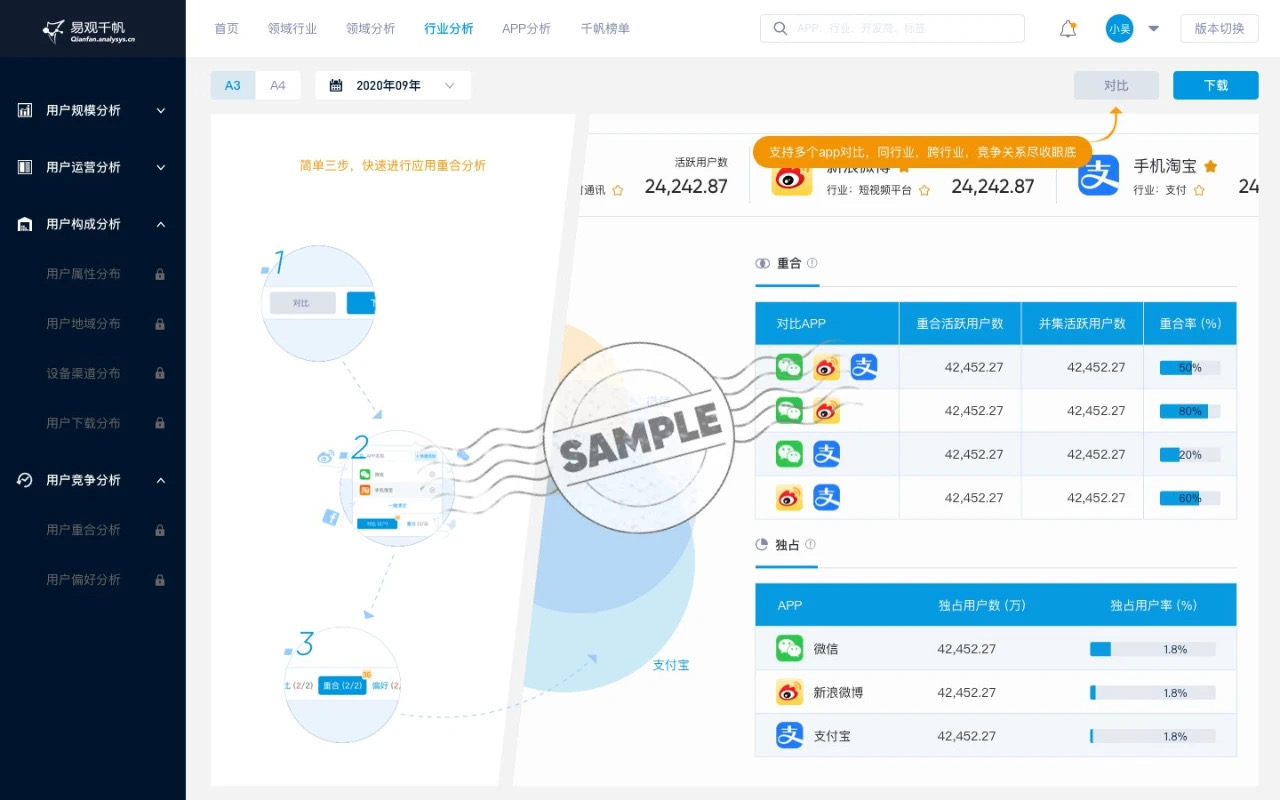1280x800 pixels.
Task: Click the APP search input field
Action: pos(892,29)
